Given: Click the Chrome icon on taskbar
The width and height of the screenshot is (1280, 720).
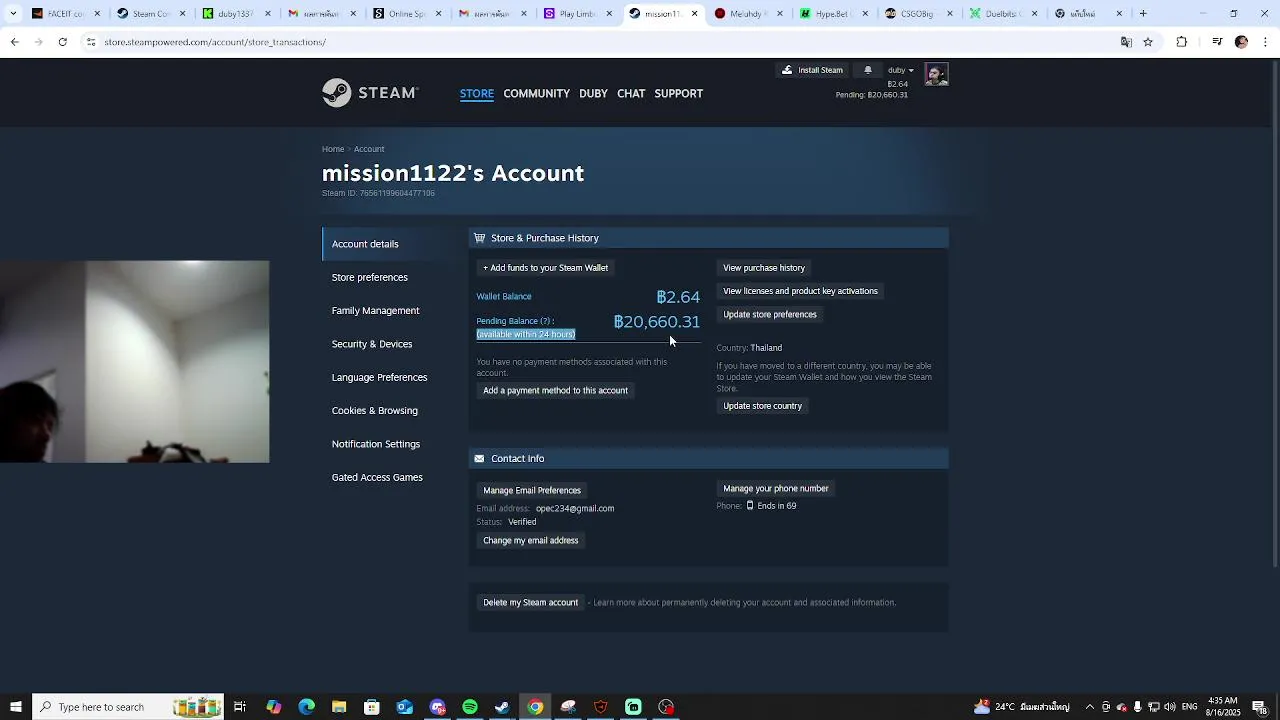Looking at the screenshot, I should coord(535,707).
